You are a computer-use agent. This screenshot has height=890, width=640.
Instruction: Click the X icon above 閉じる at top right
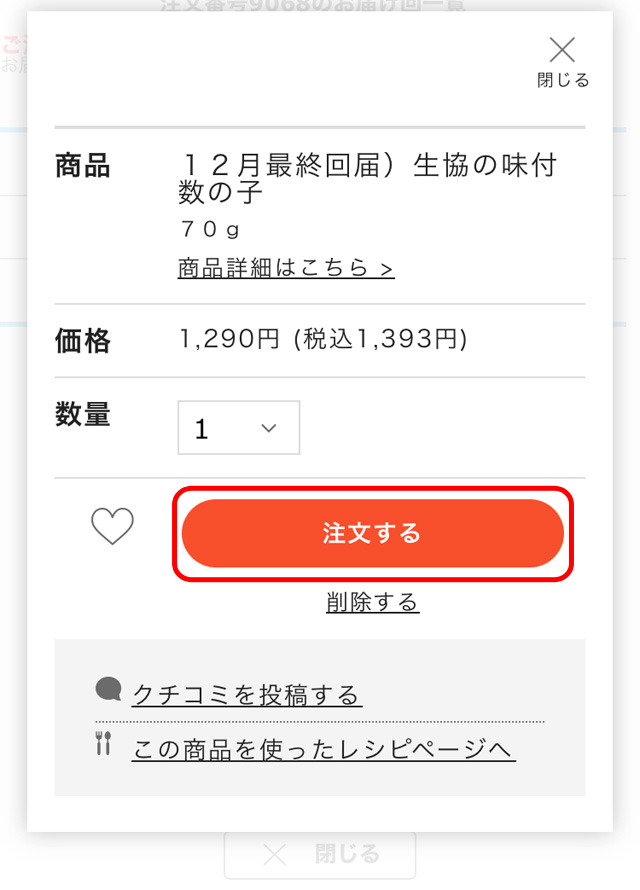(x=562, y=49)
